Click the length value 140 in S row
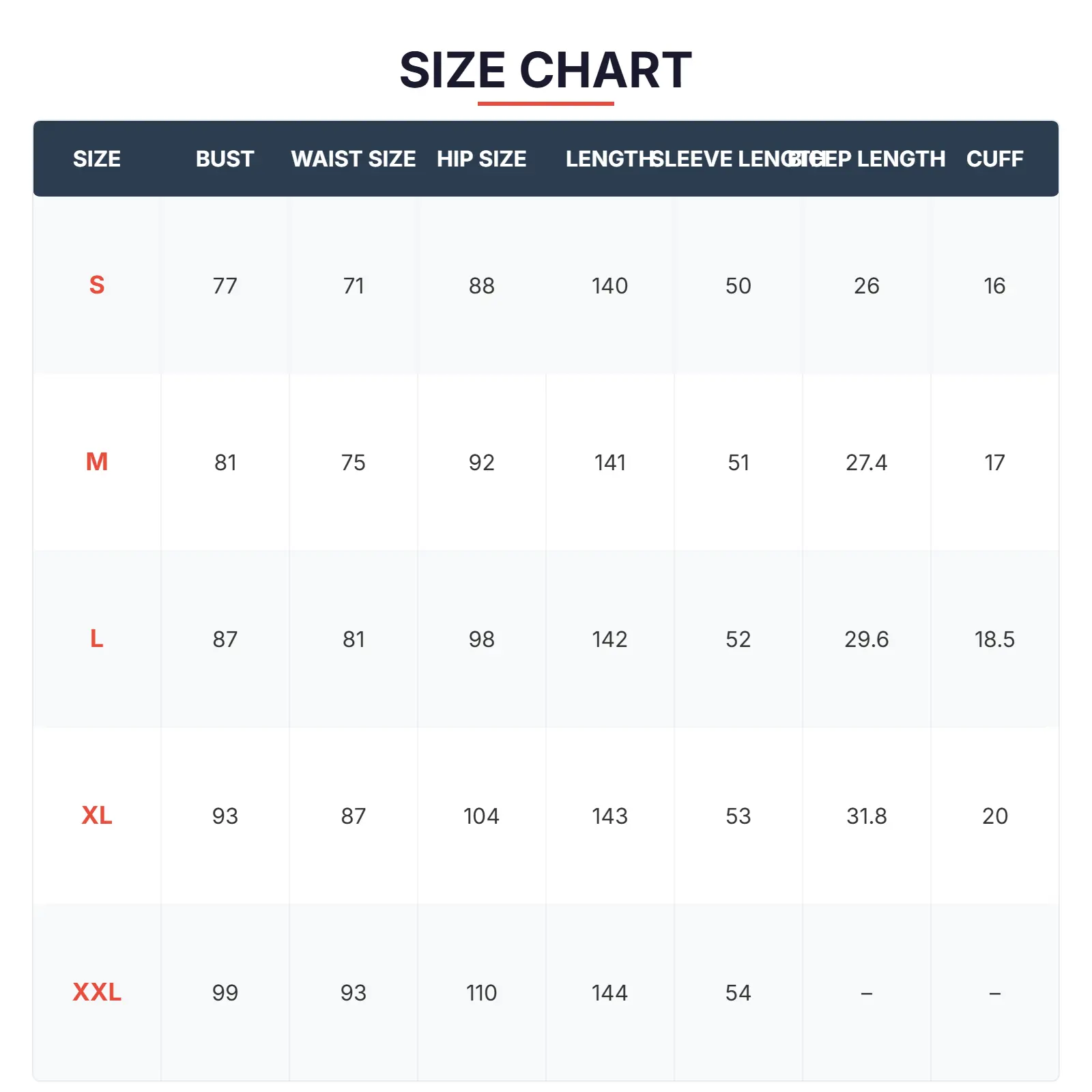The width and height of the screenshot is (1092, 1092). click(x=609, y=285)
